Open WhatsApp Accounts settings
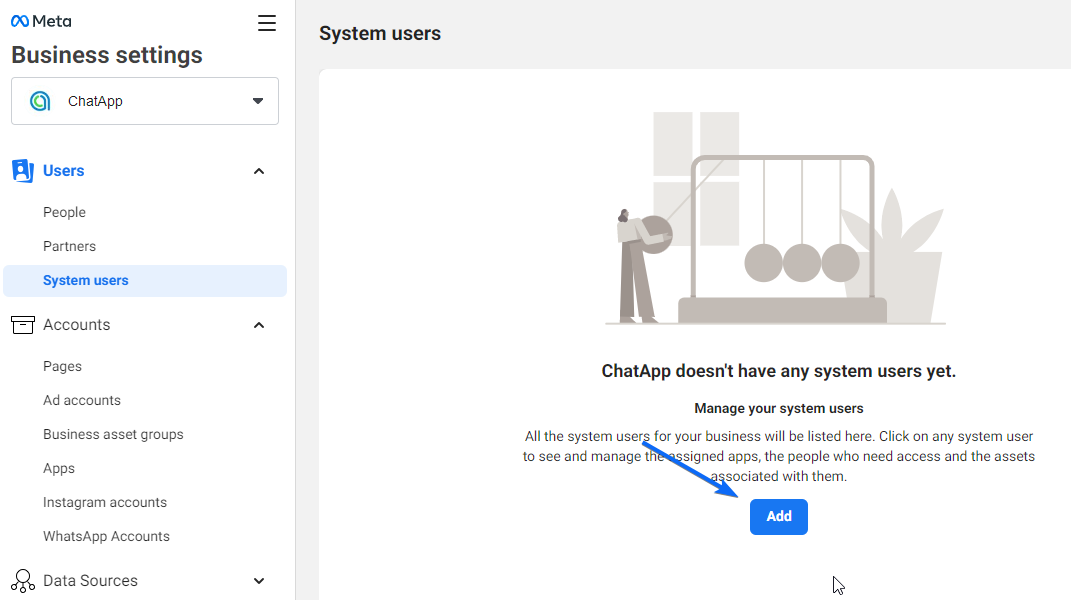 coord(106,536)
